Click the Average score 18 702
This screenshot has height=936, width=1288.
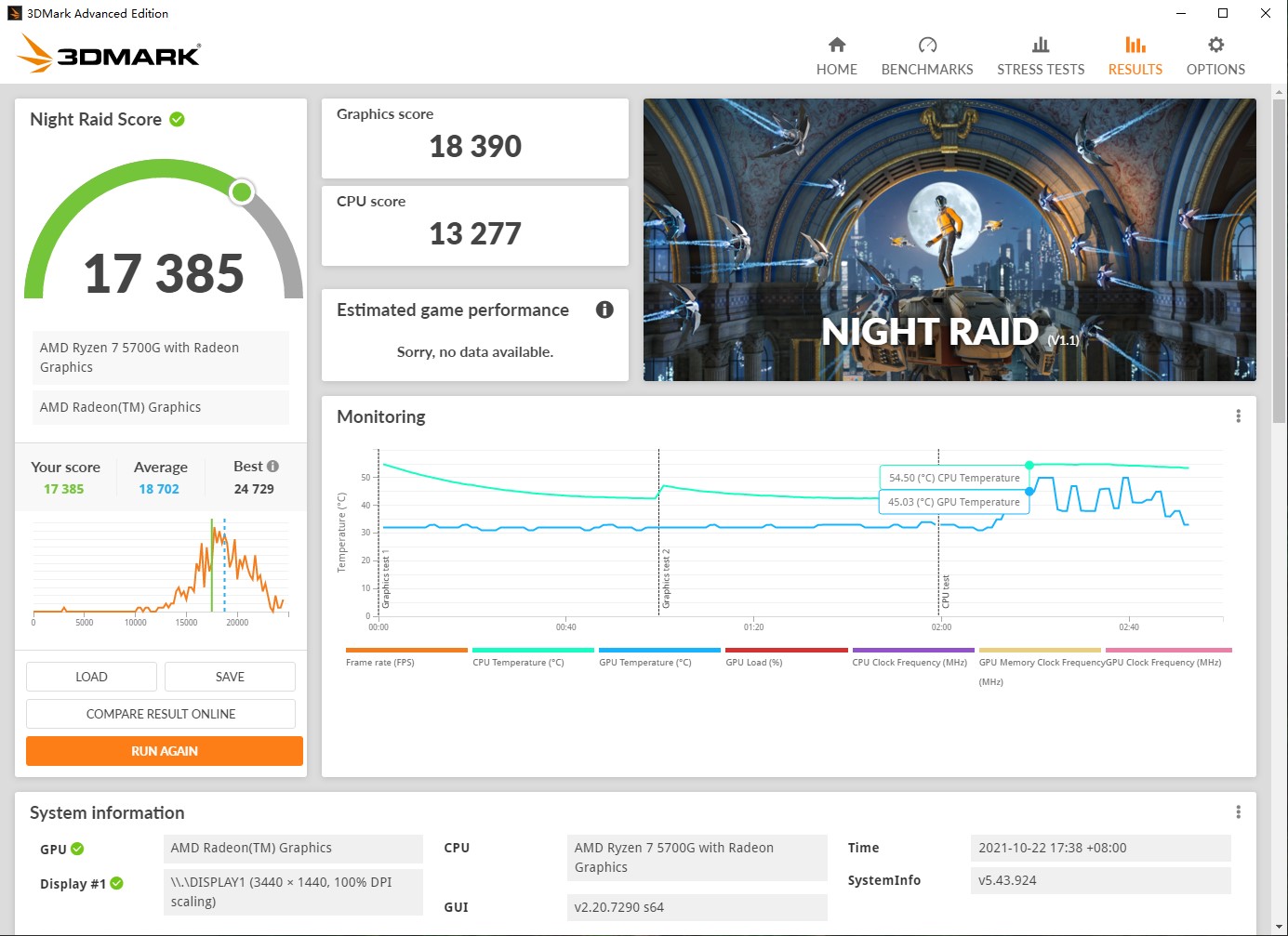coord(159,489)
